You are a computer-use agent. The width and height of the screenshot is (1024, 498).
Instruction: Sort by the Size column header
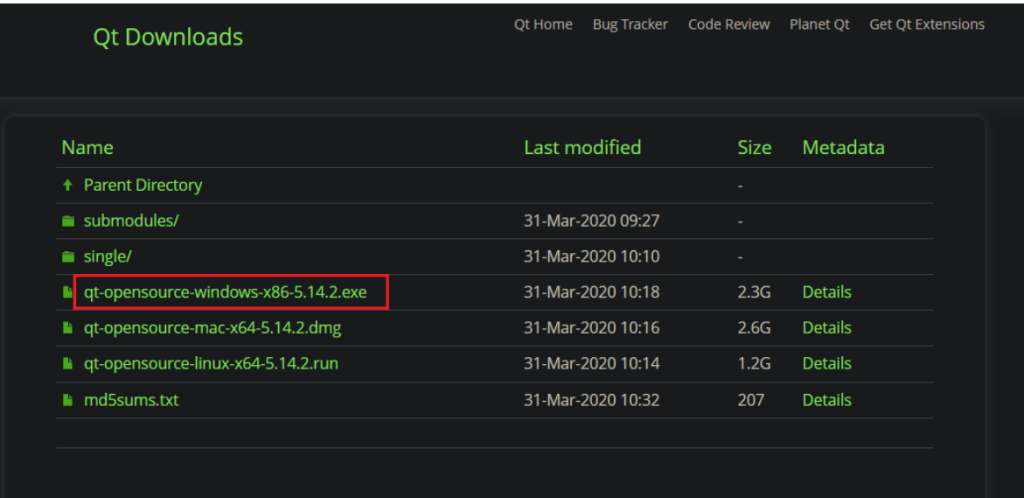(754, 148)
